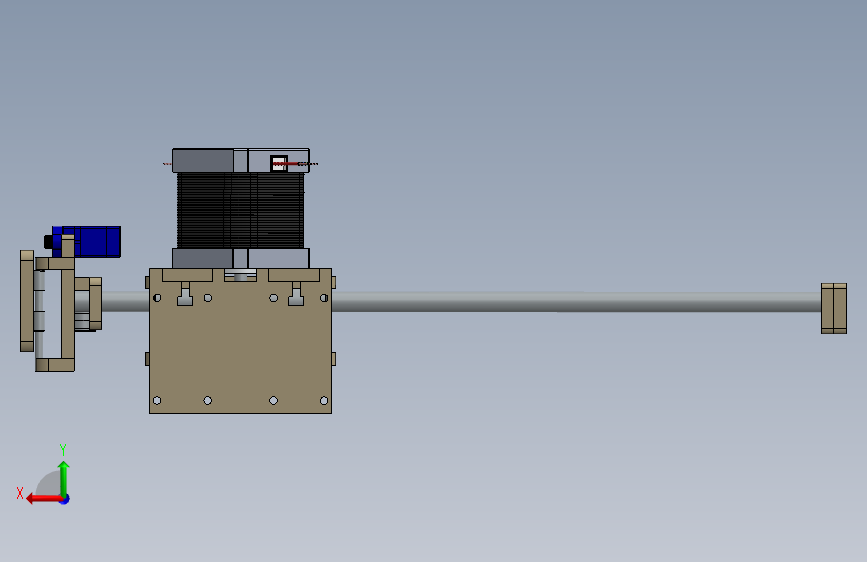Click the blue Z axis ball at the triad origin
The height and width of the screenshot is (562, 867).
(65, 499)
